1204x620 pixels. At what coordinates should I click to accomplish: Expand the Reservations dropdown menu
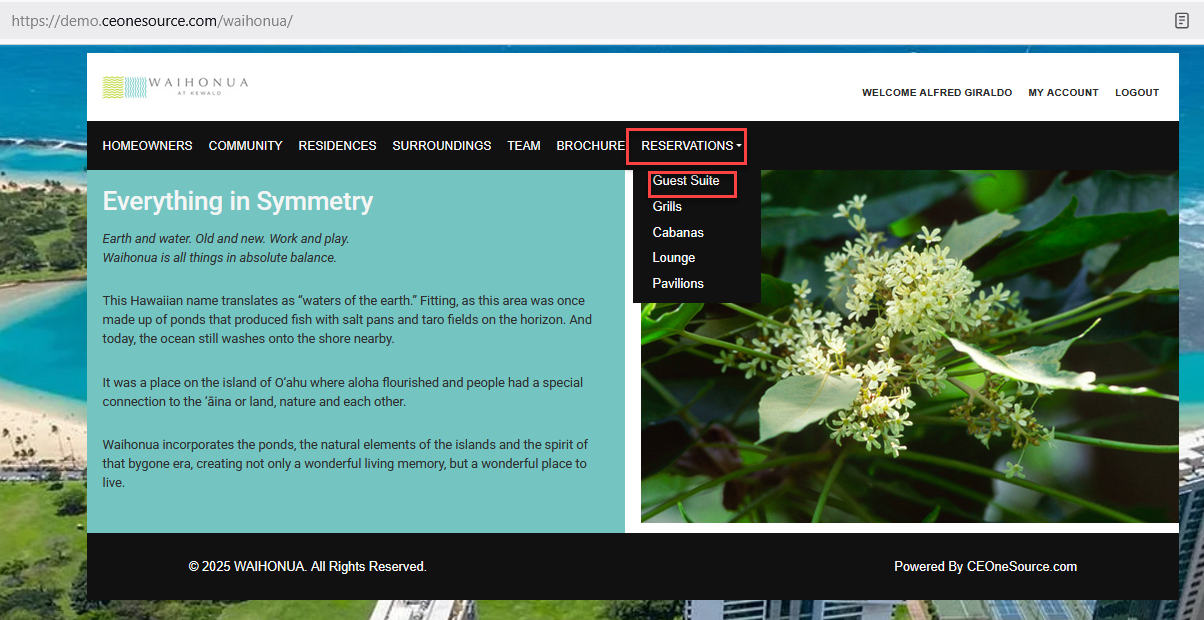(x=691, y=146)
